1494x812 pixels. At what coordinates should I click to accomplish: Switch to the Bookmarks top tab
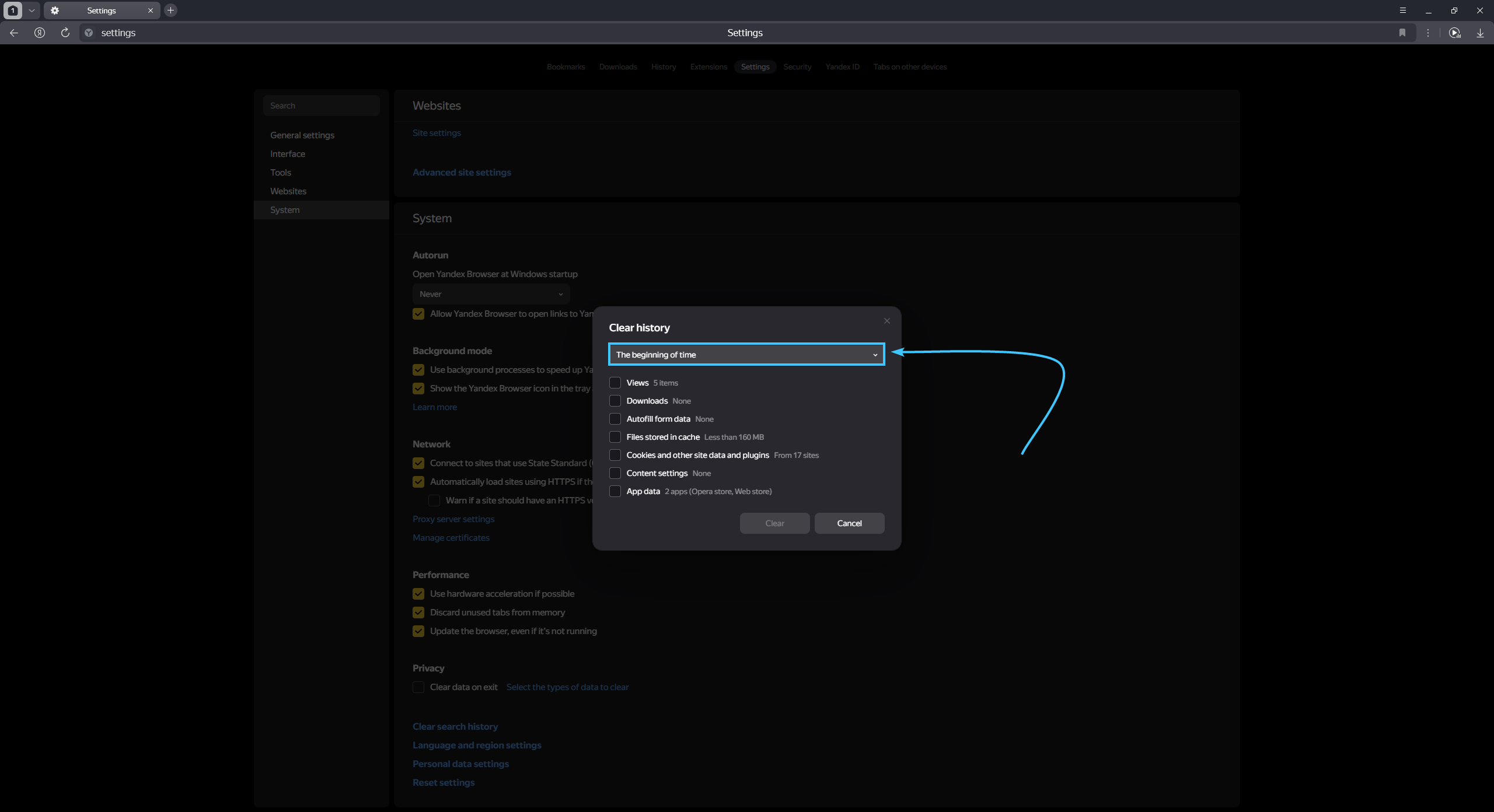point(566,66)
